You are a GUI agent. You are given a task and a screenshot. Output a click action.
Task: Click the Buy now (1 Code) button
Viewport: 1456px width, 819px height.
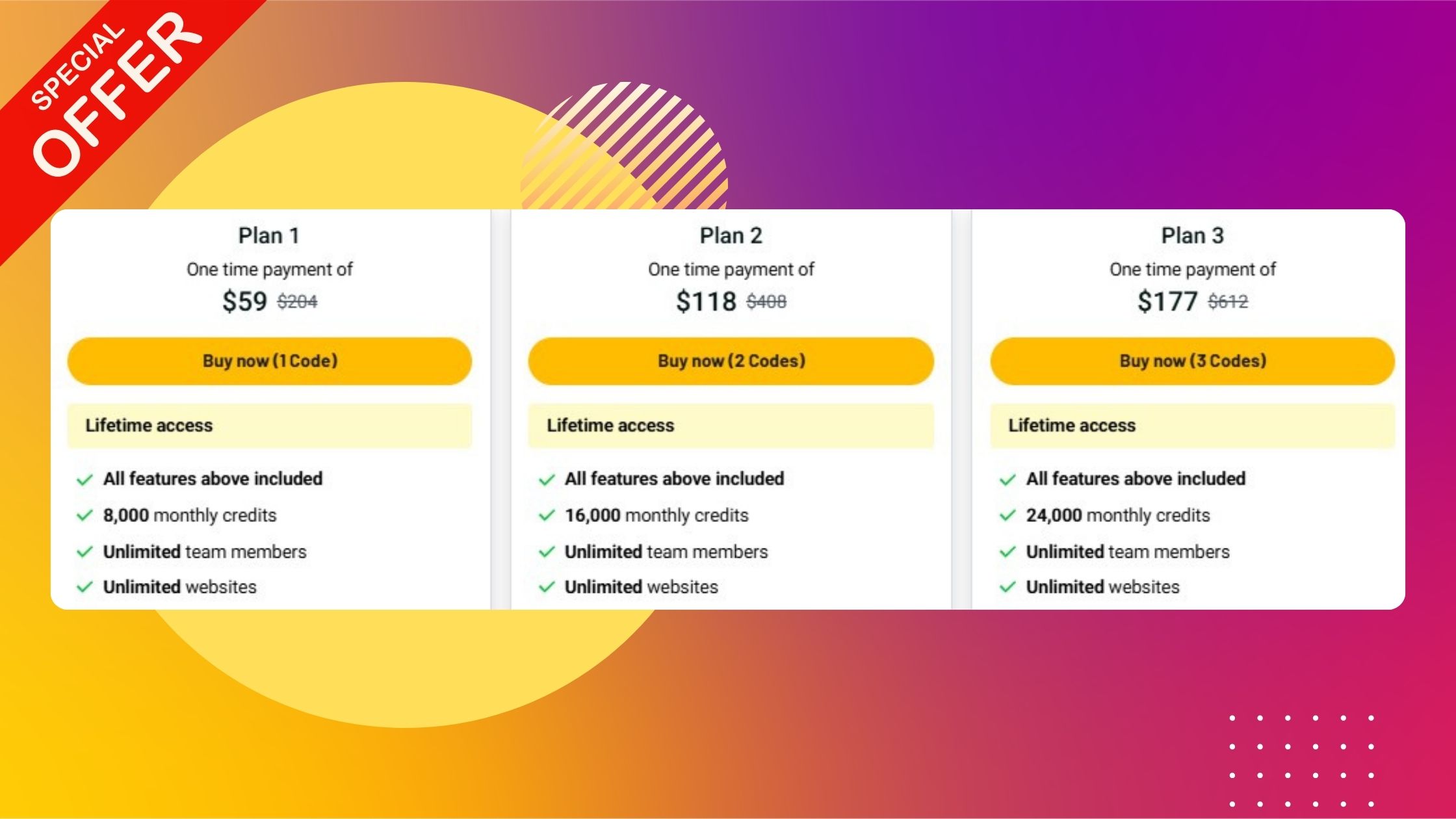(269, 361)
